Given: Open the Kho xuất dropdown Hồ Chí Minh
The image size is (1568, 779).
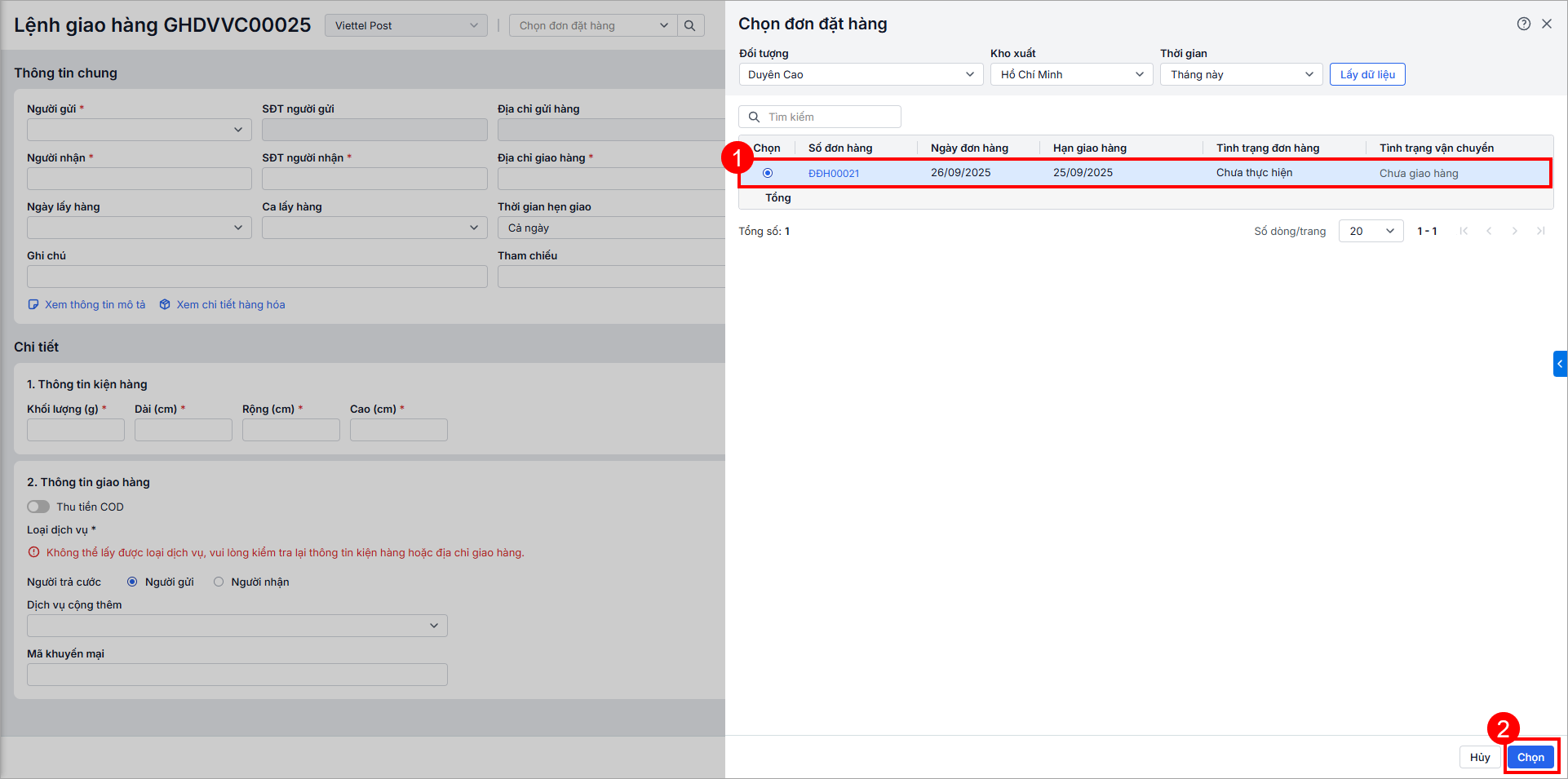Looking at the screenshot, I should coord(1071,74).
